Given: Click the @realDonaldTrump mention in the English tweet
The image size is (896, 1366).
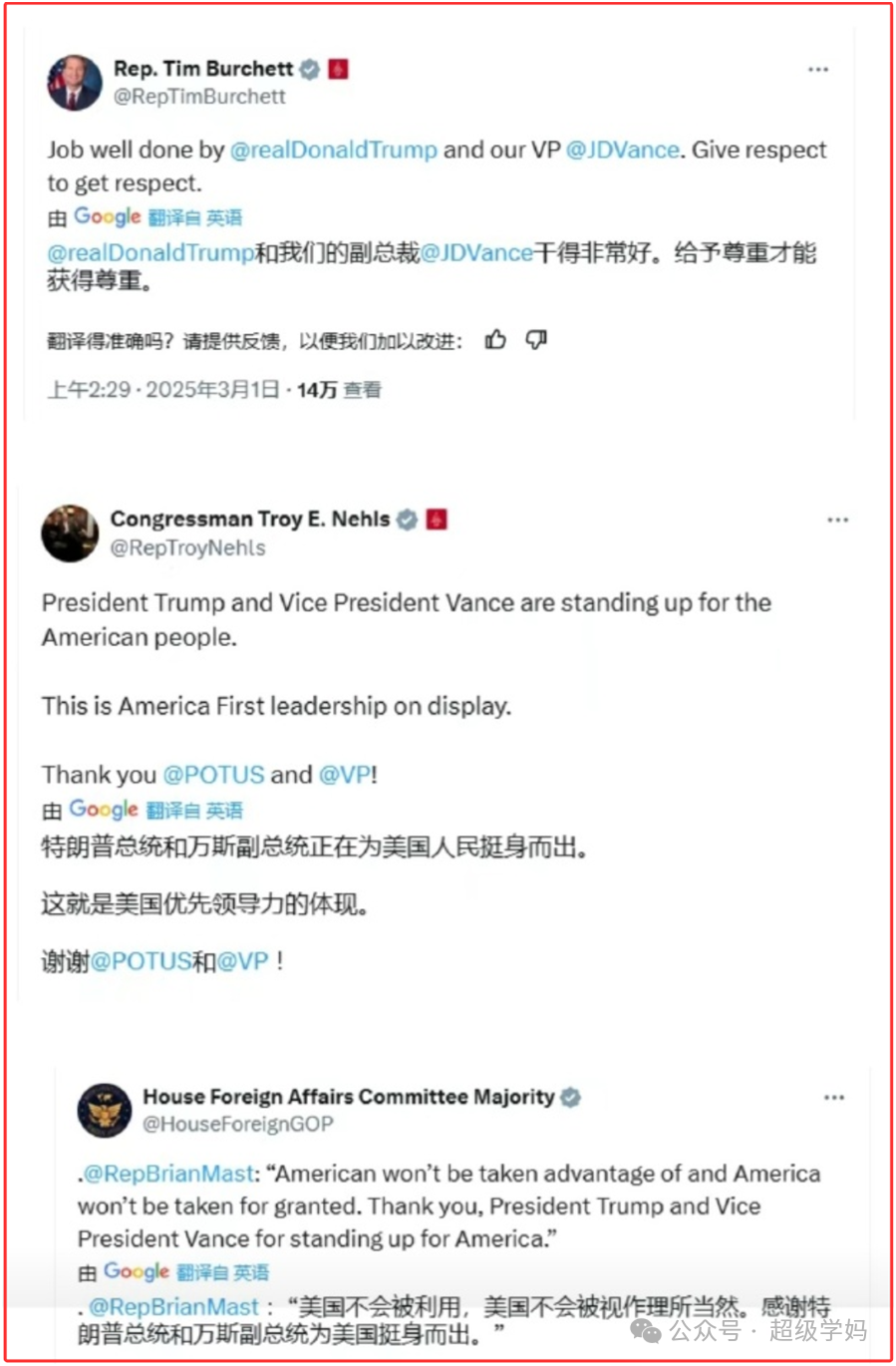Looking at the screenshot, I should pos(334,150).
